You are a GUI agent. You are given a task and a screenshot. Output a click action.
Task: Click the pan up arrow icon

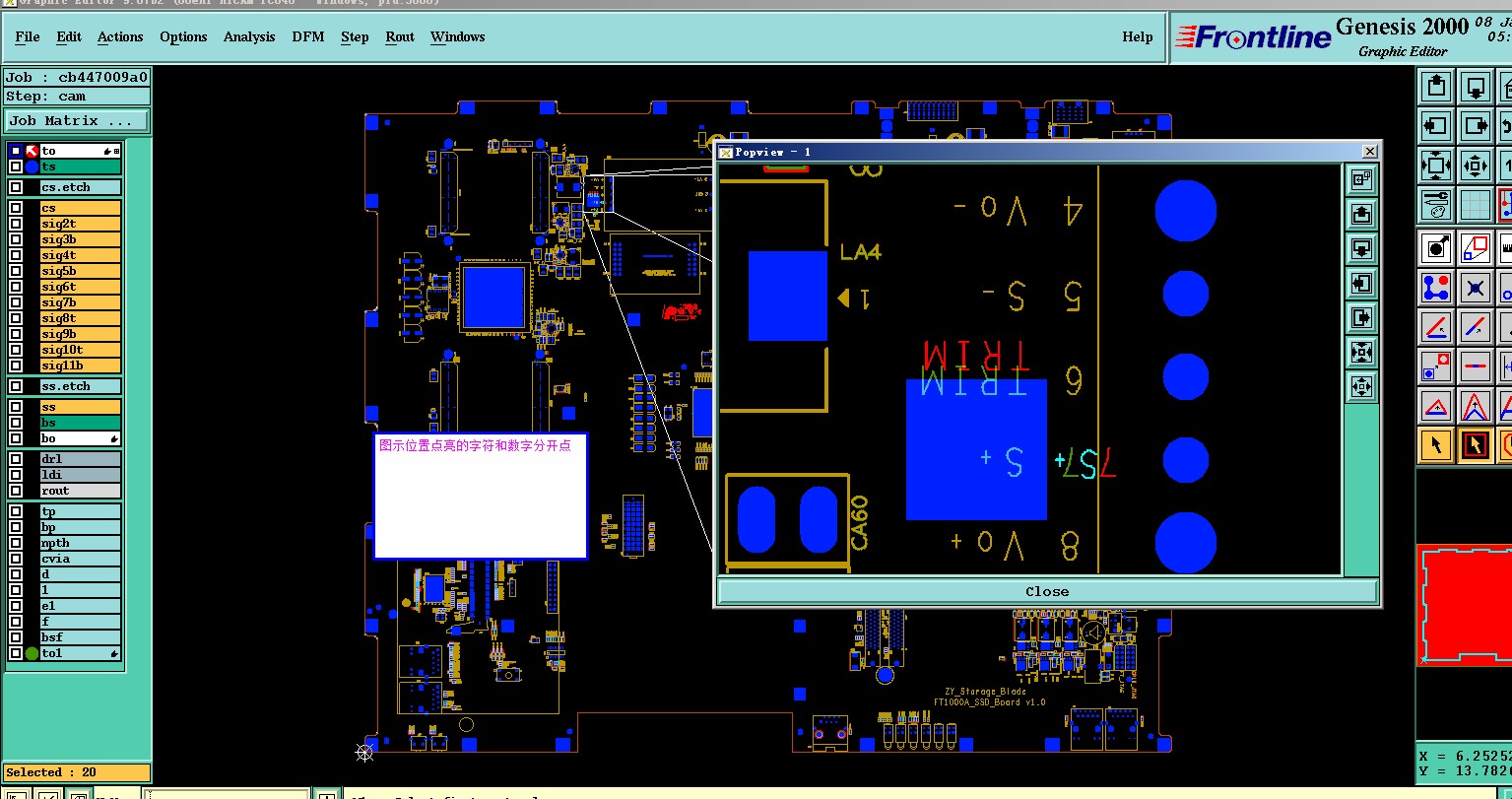pos(1436,87)
